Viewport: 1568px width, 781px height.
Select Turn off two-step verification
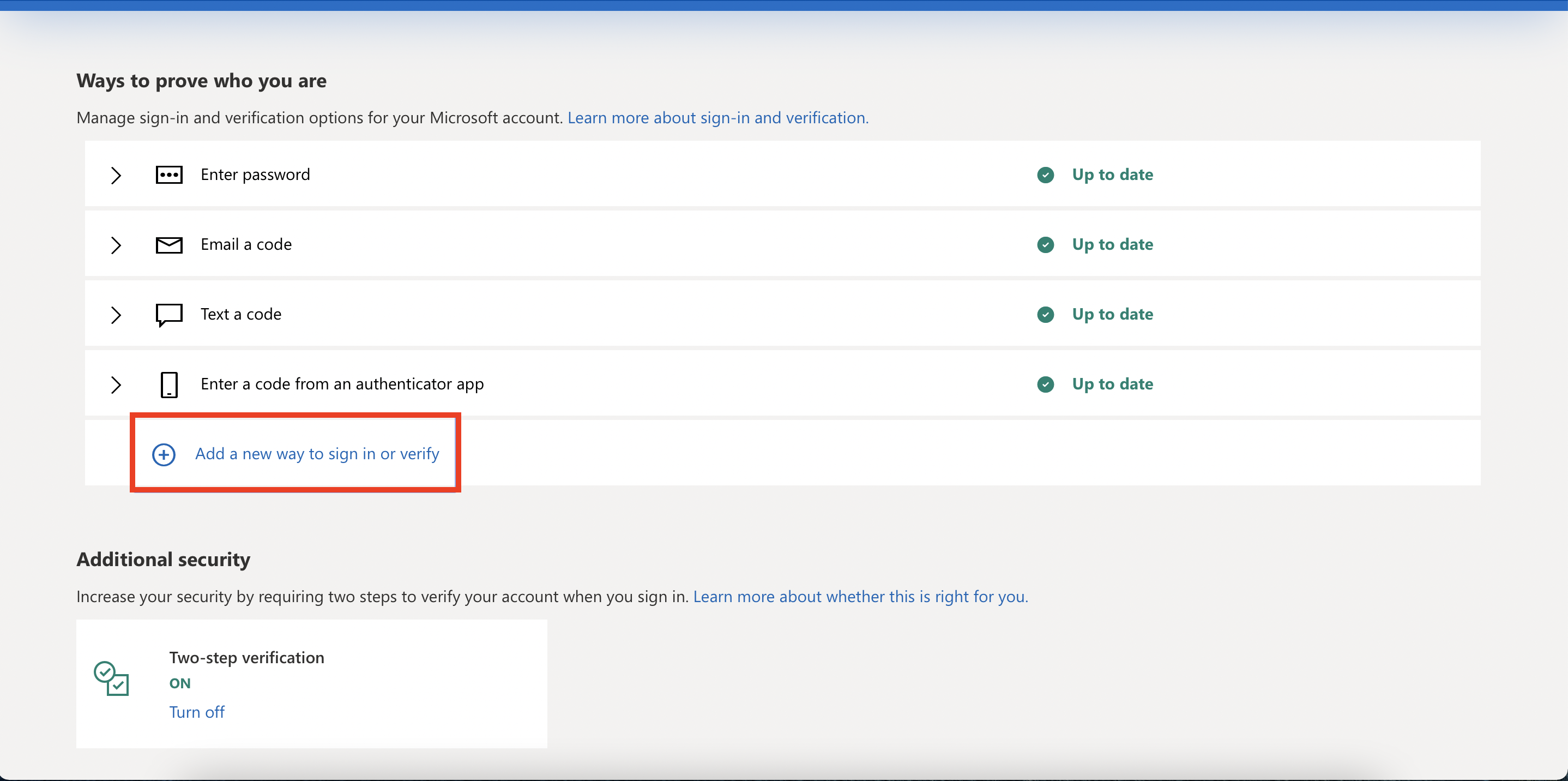(196, 711)
